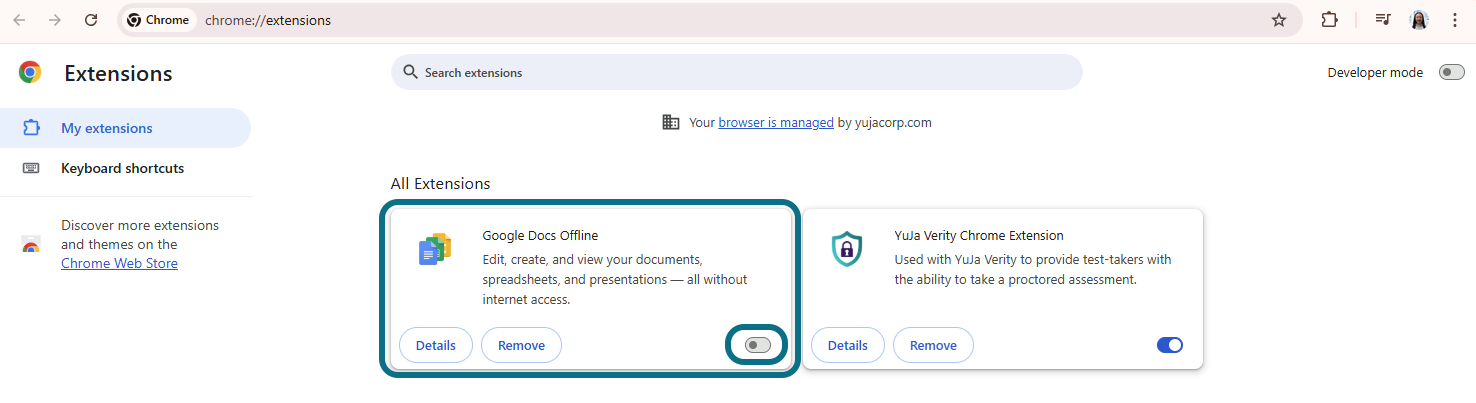The width and height of the screenshot is (1476, 403).
Task: Click the Search extensions field
Action: tap(736, 72)
